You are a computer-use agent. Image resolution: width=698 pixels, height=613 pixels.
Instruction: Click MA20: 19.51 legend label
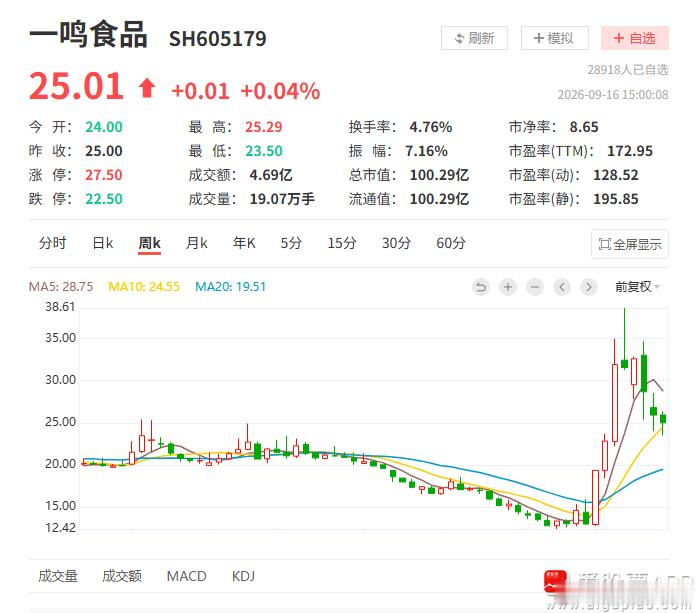231,286
